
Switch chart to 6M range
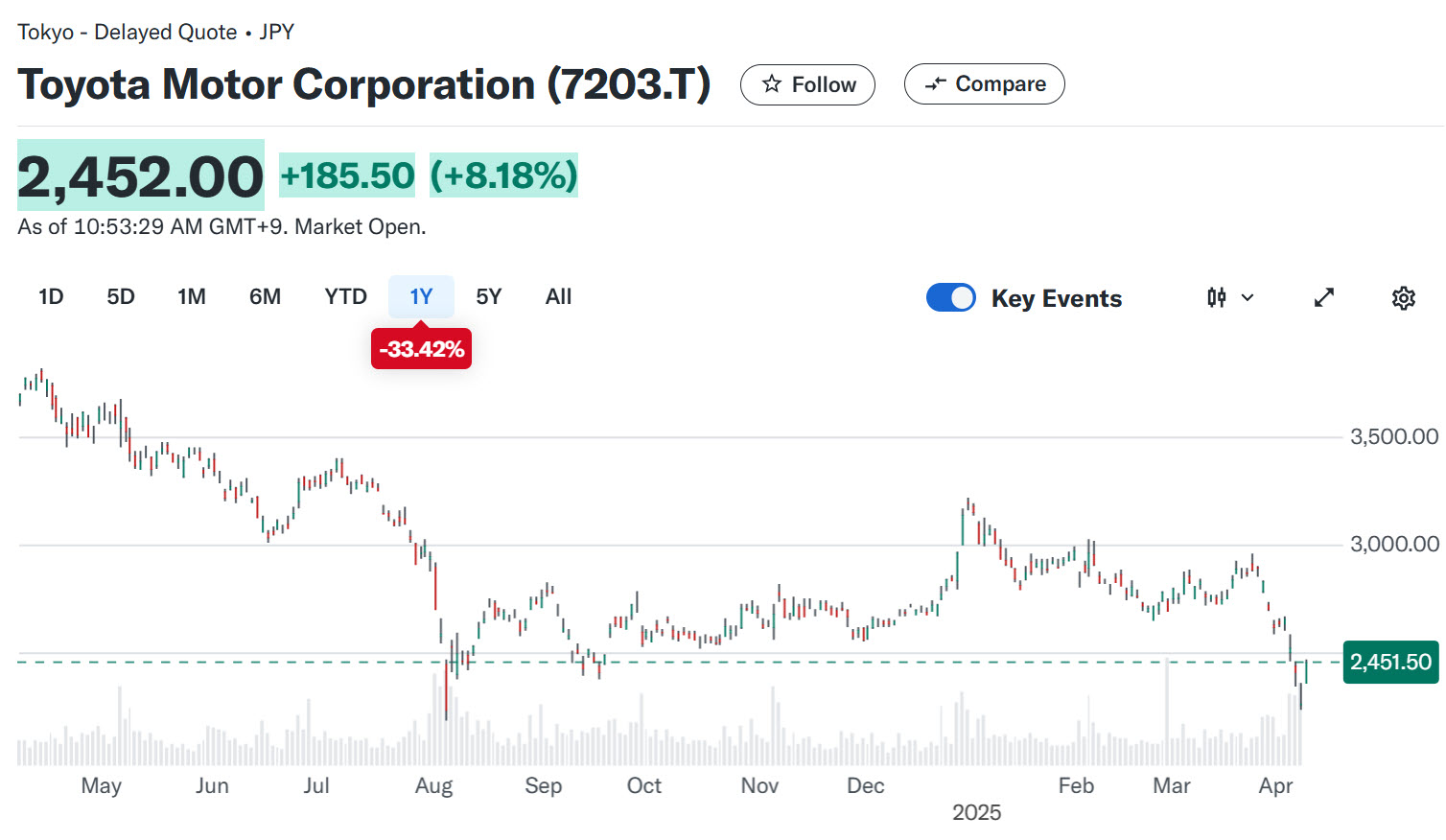[266, 297]
